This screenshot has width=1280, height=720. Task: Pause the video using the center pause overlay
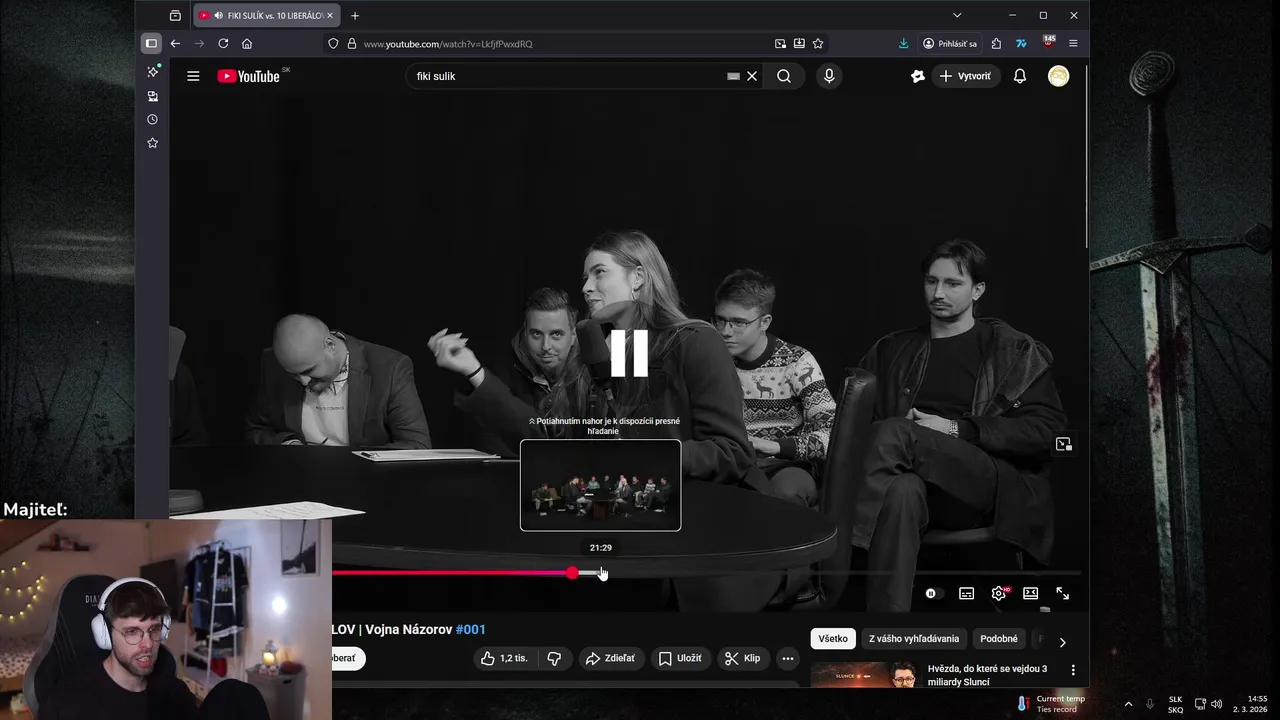coord(629,353)
